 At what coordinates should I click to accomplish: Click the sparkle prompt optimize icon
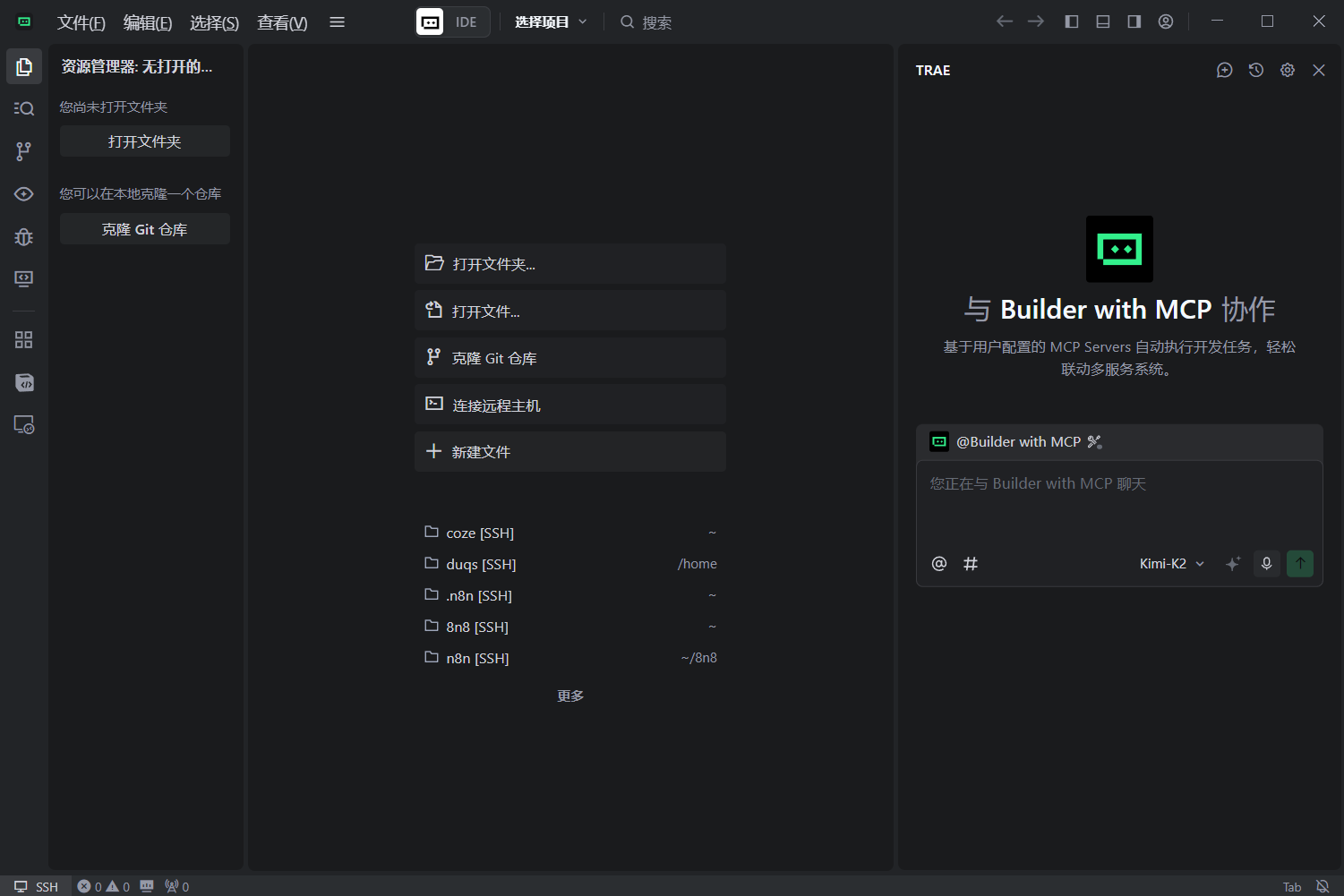pos(1233,563)
